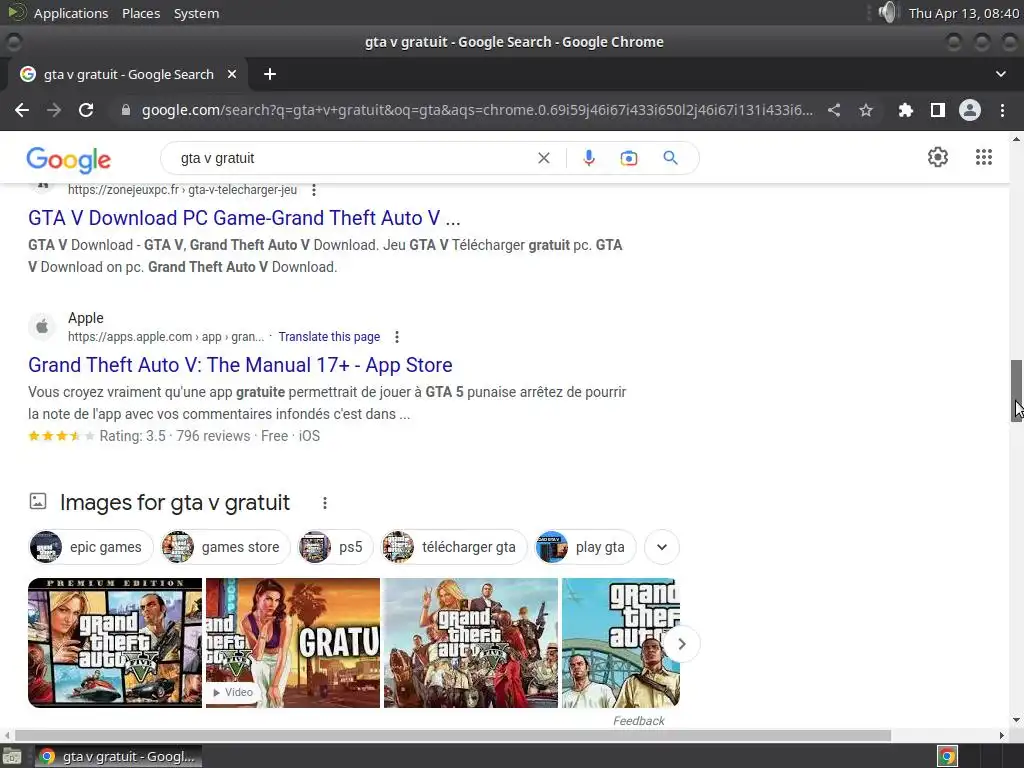
Task: View site information lock icon
Action: tap(126, 110)
